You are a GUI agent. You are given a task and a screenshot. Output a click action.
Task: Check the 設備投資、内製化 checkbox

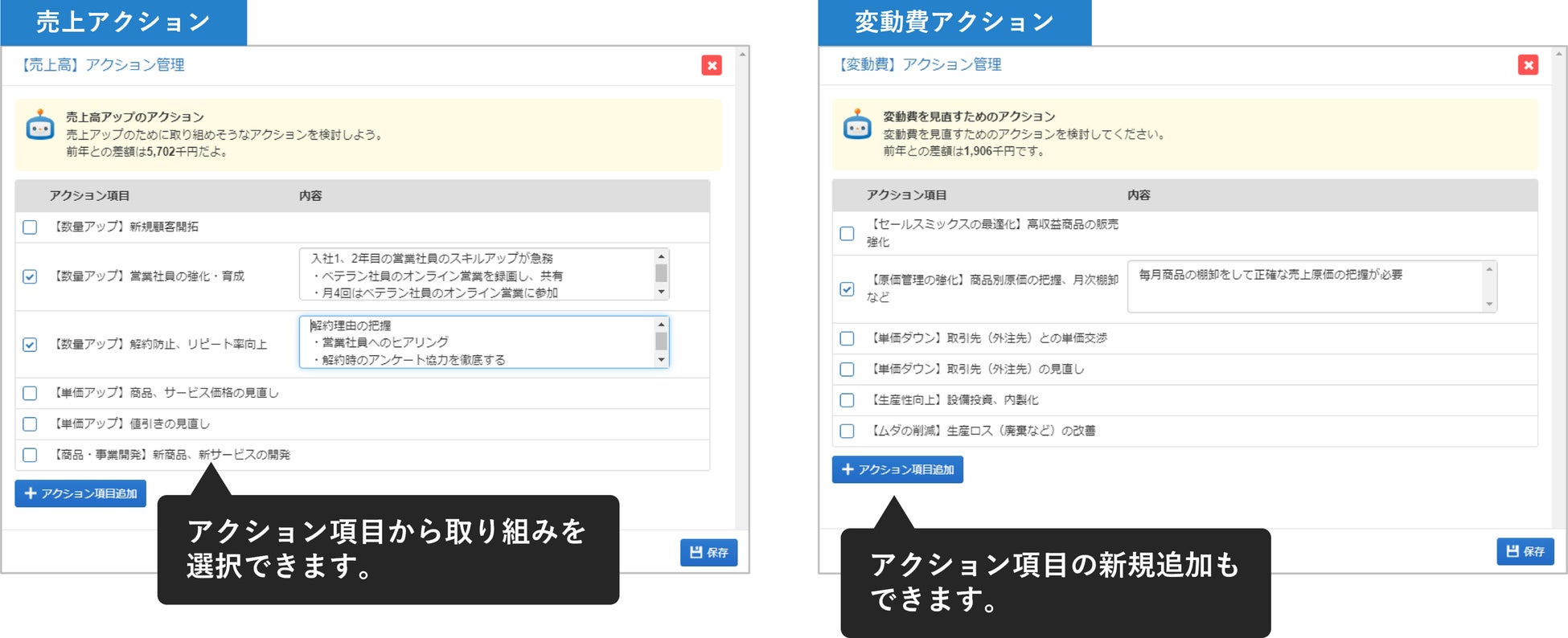(847, 400)
